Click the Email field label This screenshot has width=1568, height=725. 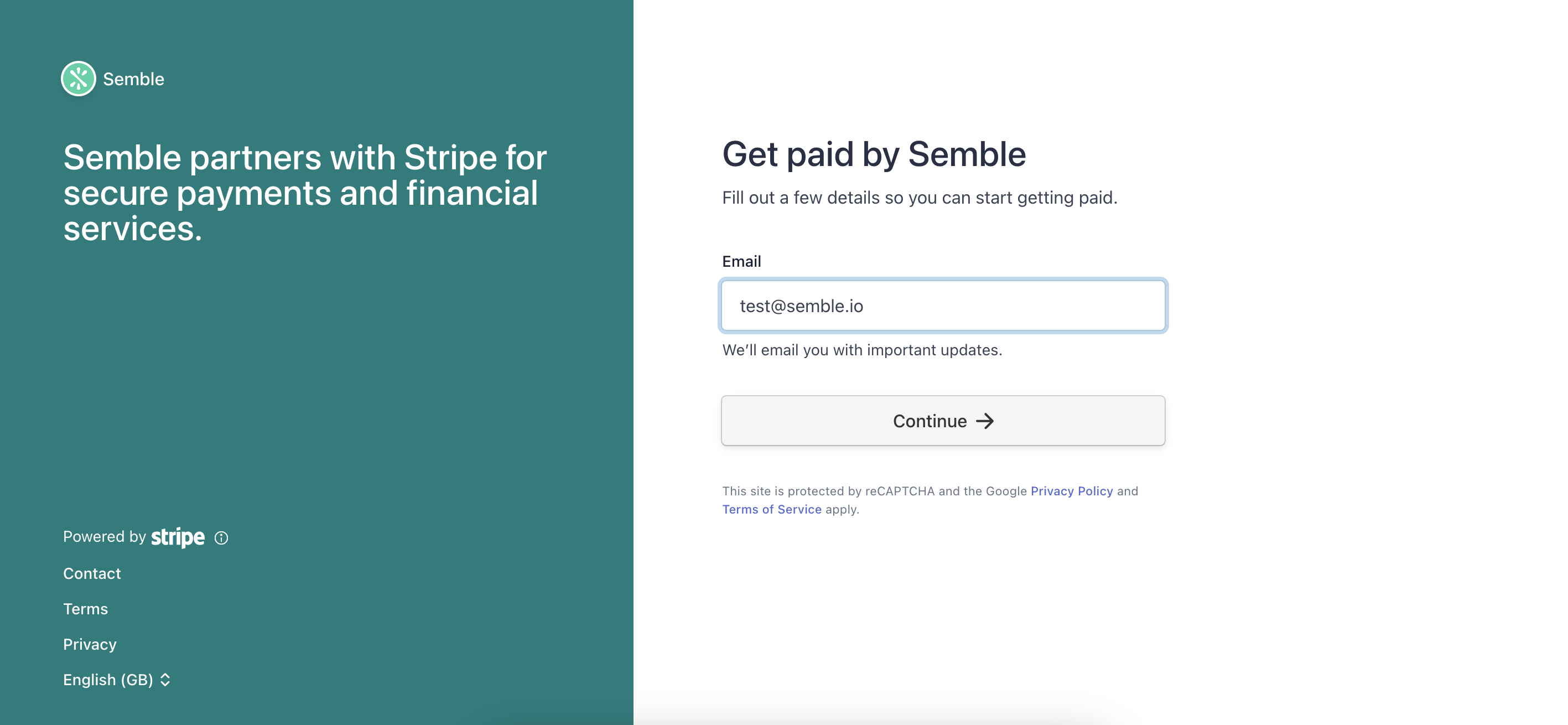pos(741,261)
